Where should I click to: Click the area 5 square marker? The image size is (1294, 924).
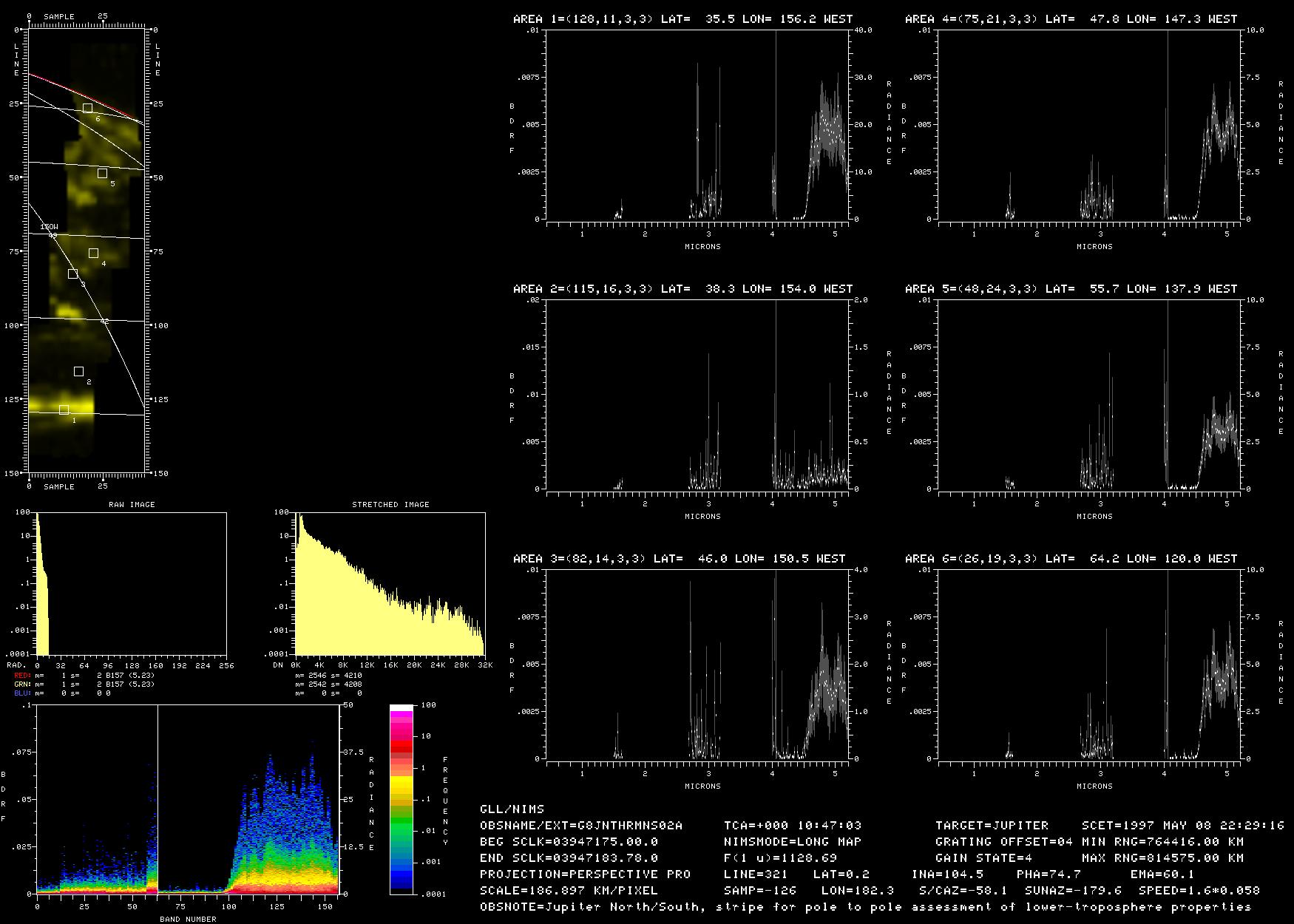[102, 174]
